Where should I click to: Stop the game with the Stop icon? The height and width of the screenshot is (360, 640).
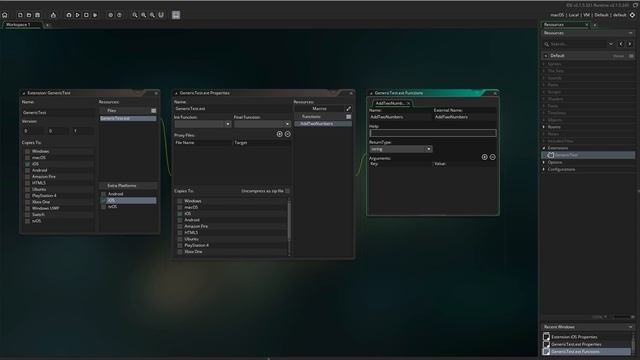(86, 15)
